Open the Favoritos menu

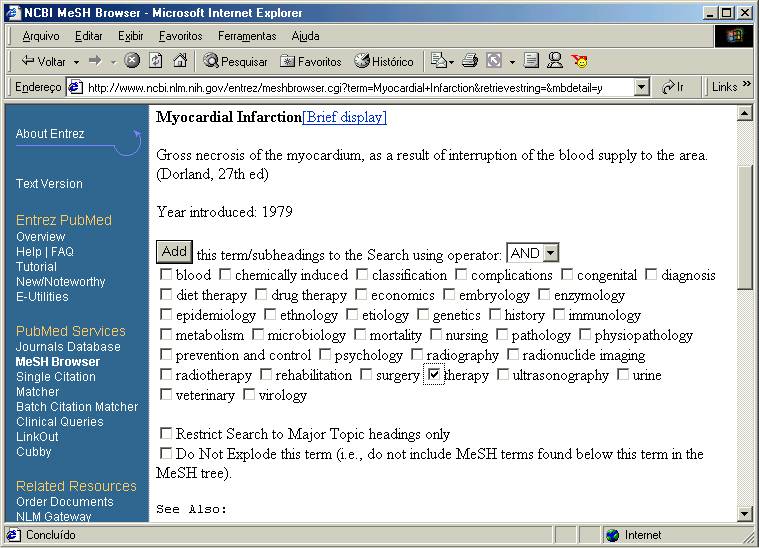(181, 36)
